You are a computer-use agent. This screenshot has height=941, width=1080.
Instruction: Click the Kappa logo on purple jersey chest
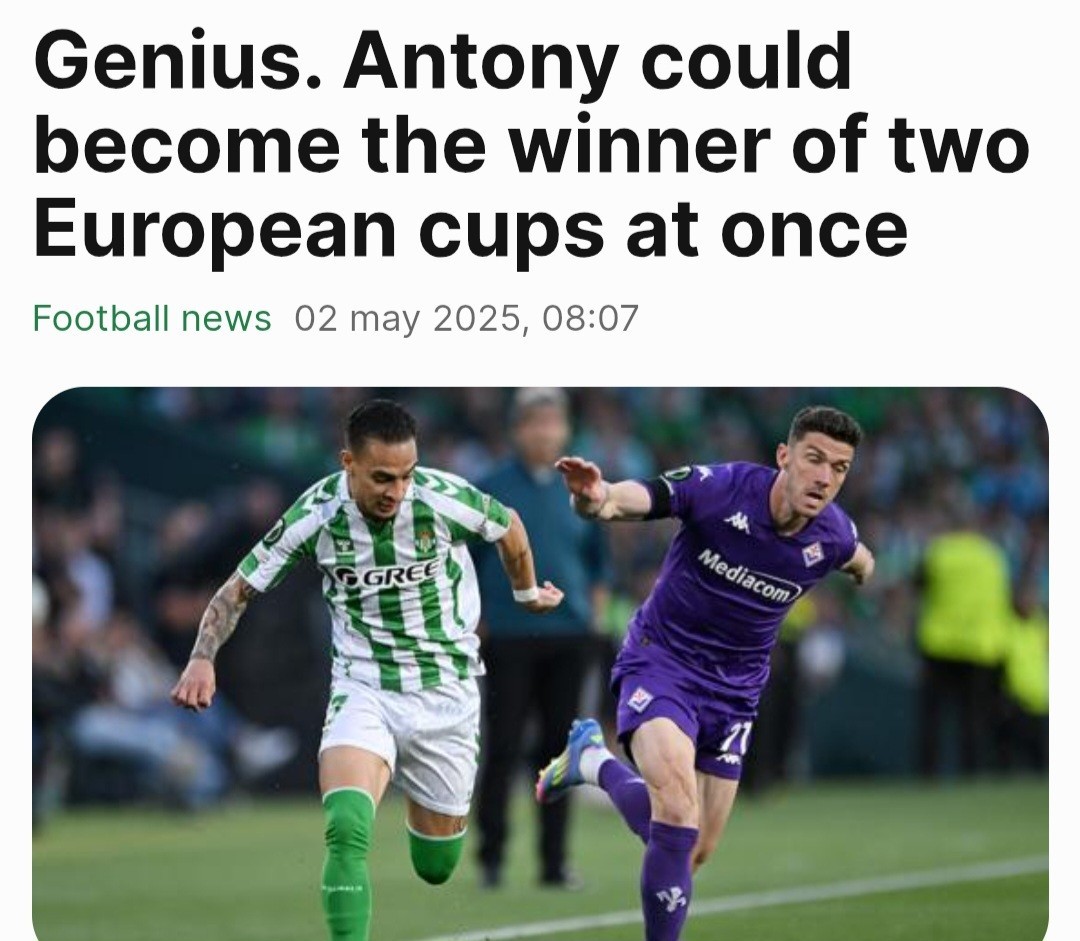coord(737,522)
